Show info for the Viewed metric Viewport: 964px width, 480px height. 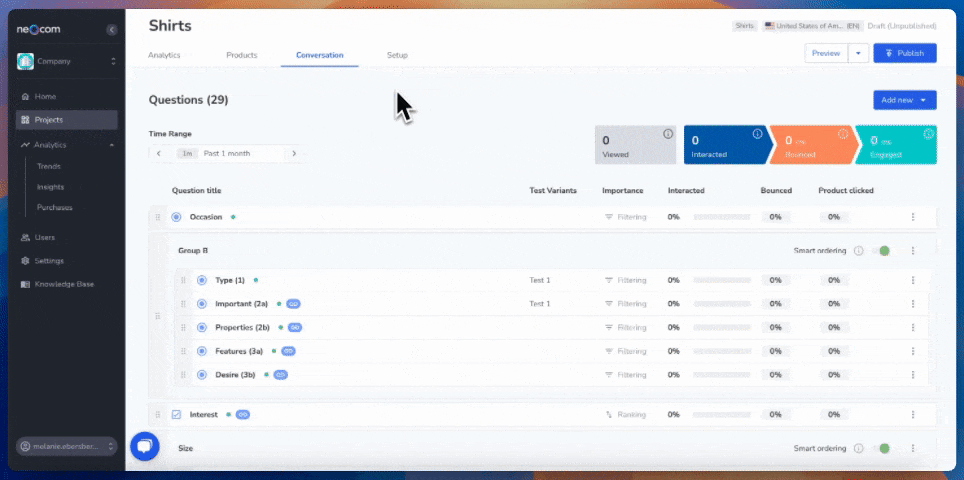pos(668,134)
